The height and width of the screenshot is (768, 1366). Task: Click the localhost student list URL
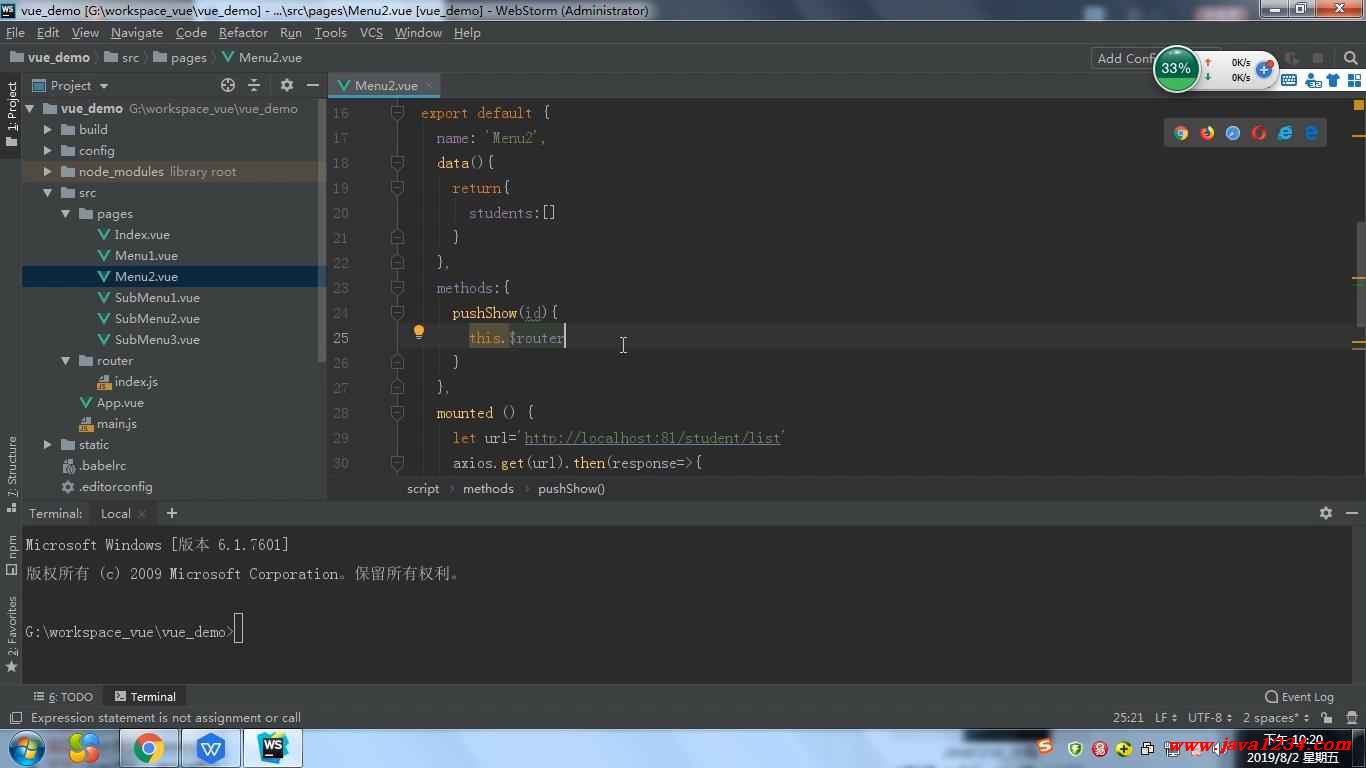point(652,438)
